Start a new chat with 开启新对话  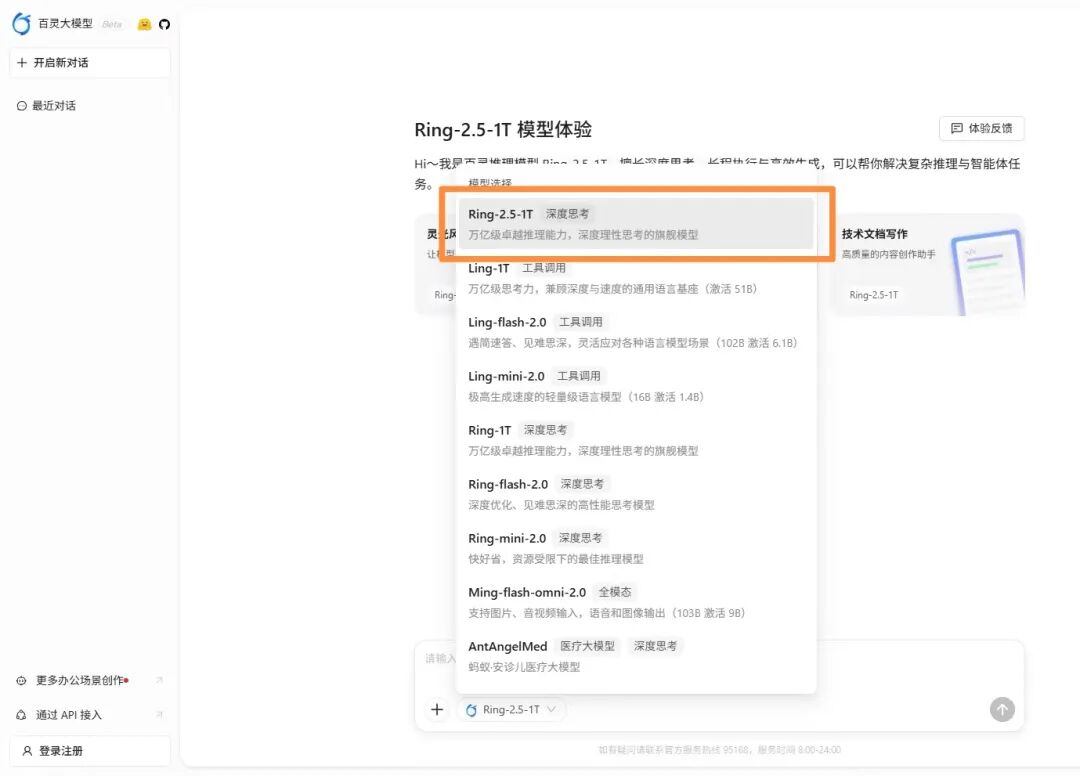pyautogui.click(x=90, y=63)
